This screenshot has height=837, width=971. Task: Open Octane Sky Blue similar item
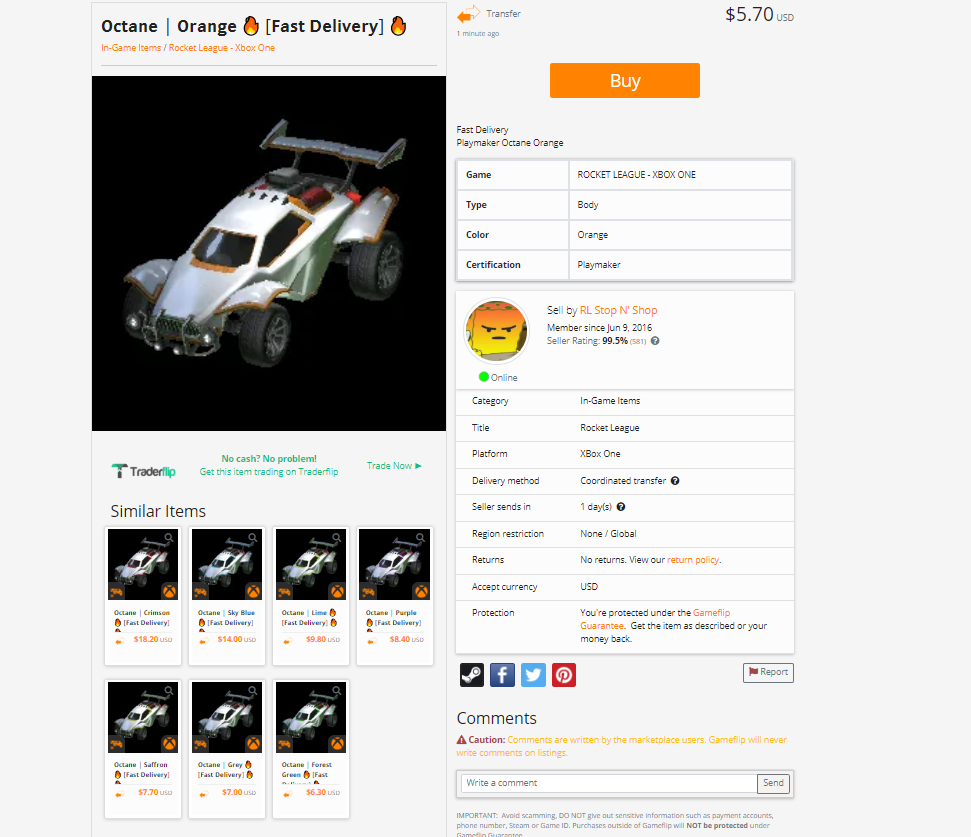coord(227,596)
